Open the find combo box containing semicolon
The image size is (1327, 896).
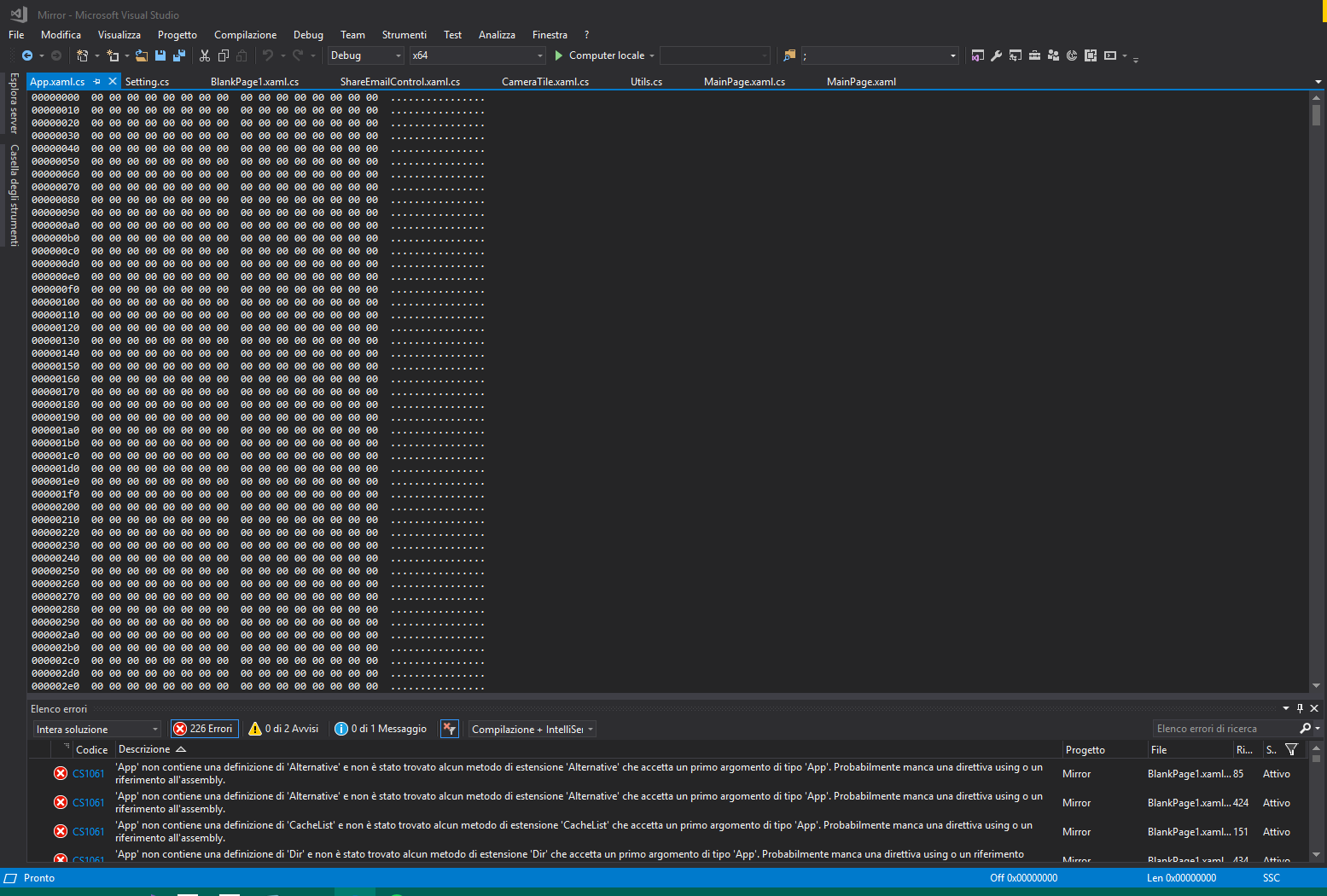(880, 55)
